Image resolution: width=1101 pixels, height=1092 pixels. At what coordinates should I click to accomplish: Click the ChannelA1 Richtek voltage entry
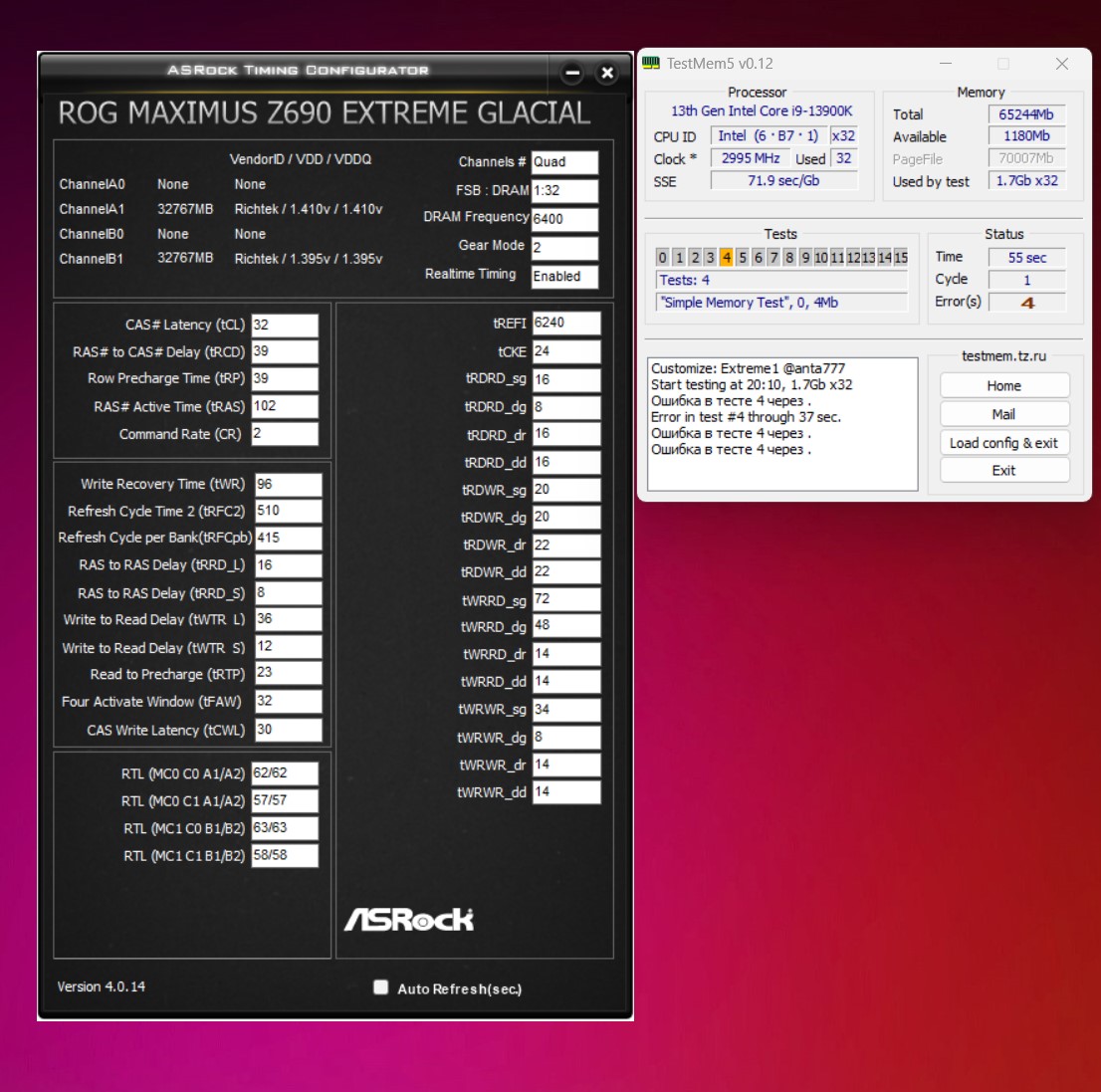tap(309, 209)
